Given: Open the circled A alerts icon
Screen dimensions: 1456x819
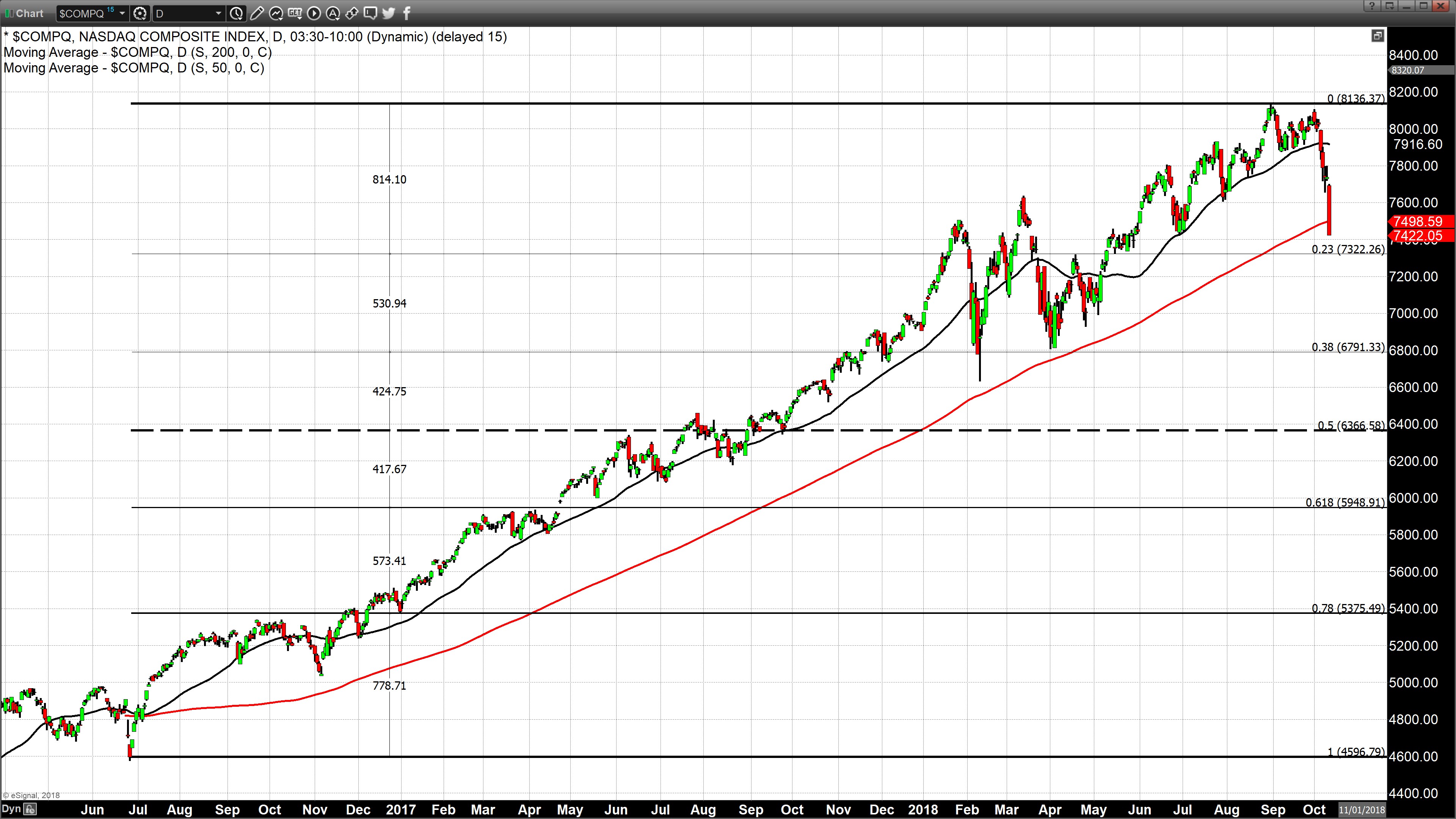Looking at the screenshot, I should point(333,13).
